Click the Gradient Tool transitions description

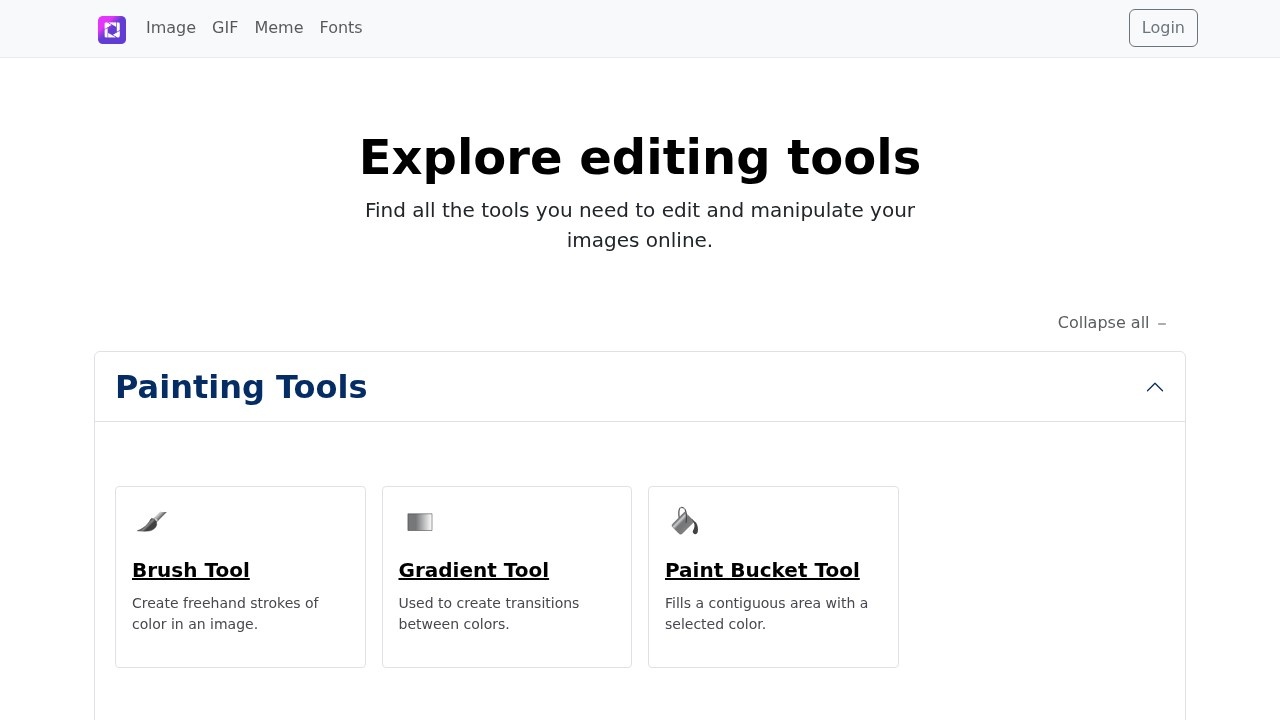(488, 613)
